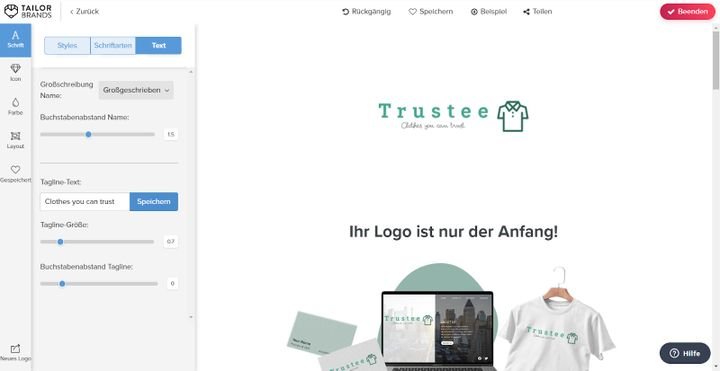Open the Beispiel preview option
Image resolution: width=720 pixels, height=371 pixels.
pyautogui.click(x=489, y=11)
